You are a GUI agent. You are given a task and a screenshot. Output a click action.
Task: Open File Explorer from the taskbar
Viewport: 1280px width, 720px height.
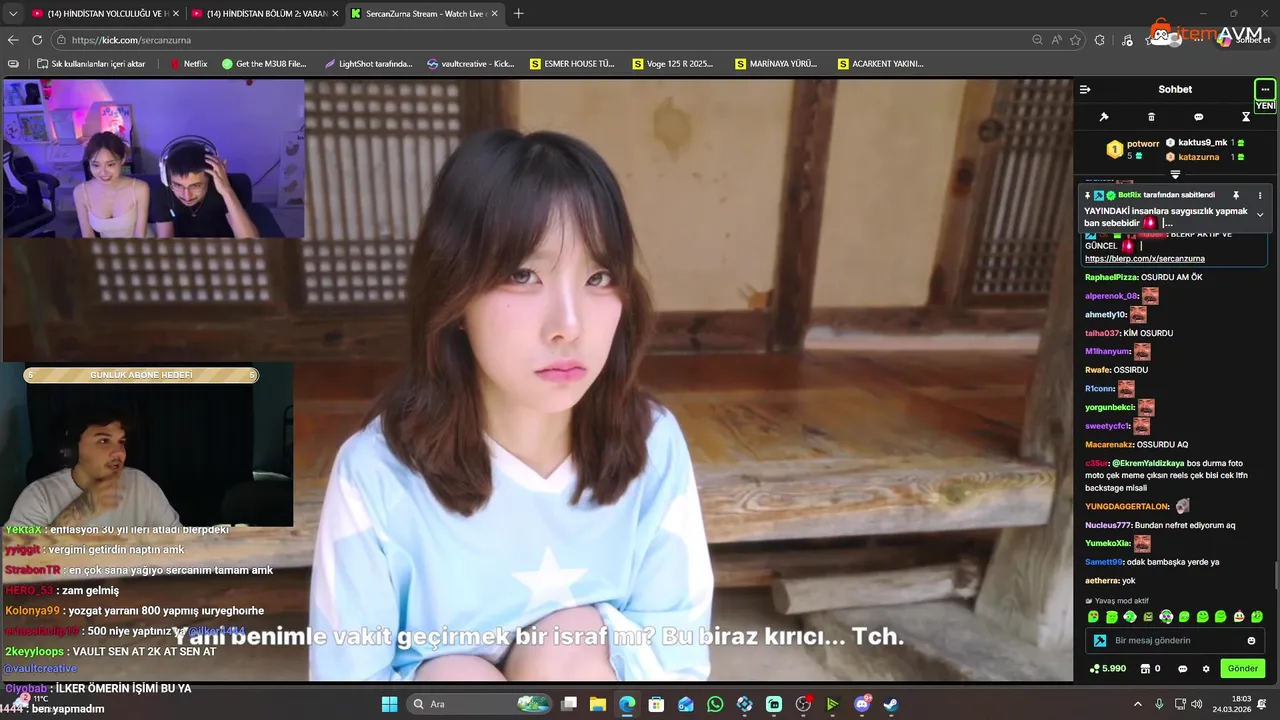point(598,704)
